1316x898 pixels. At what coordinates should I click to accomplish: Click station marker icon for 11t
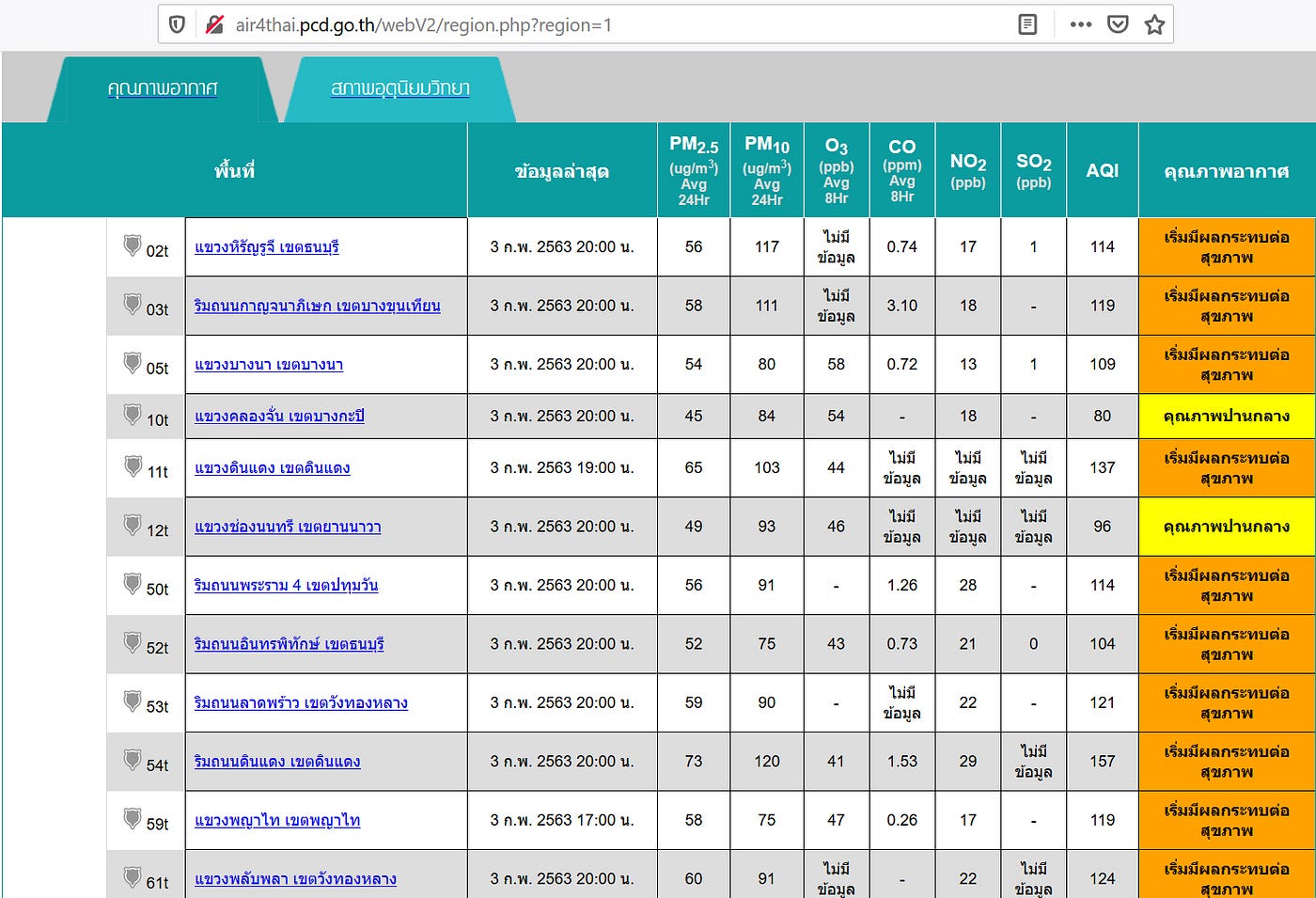click(x=133, y=466)
